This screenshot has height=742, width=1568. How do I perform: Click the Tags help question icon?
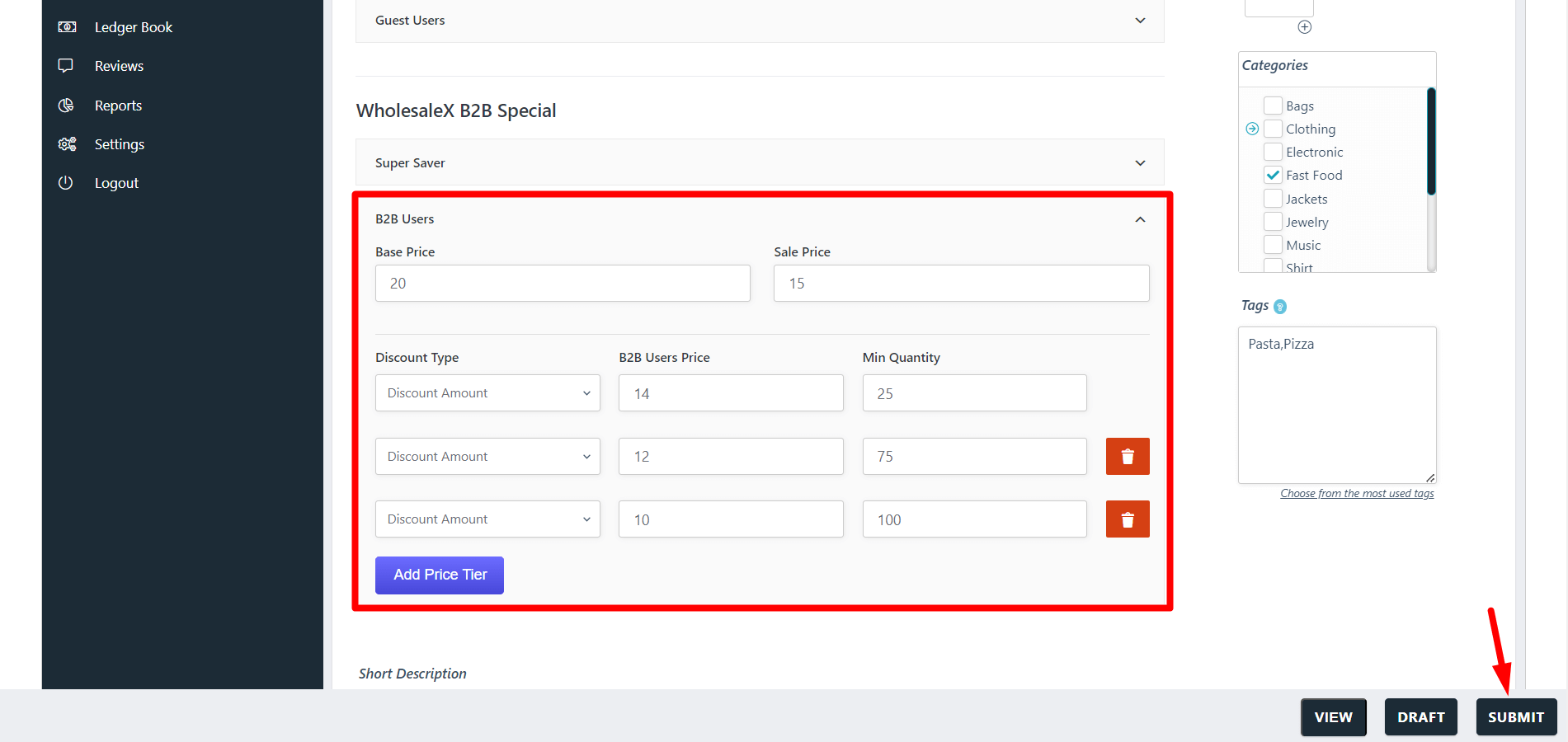tap(1280, 307)
